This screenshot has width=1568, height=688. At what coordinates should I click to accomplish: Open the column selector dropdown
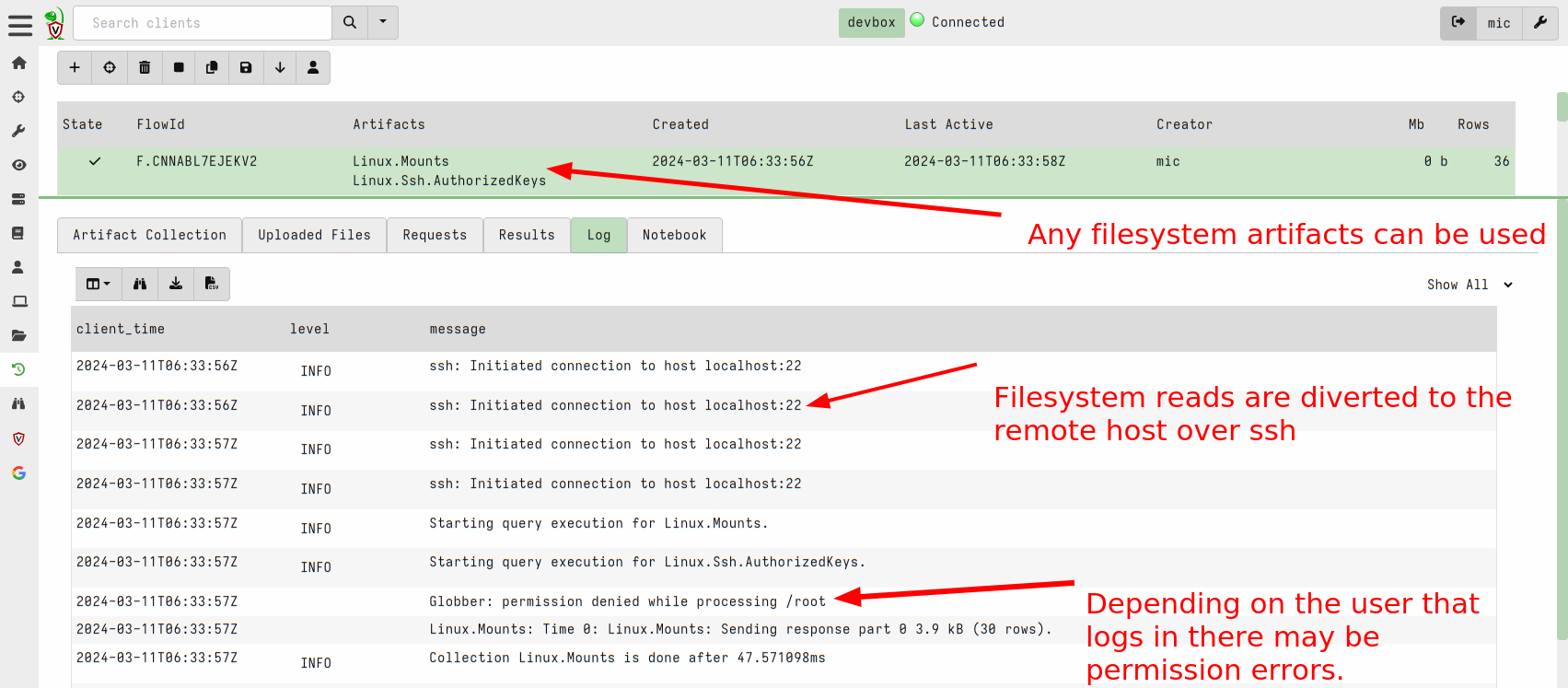click(x=98, y=284)
